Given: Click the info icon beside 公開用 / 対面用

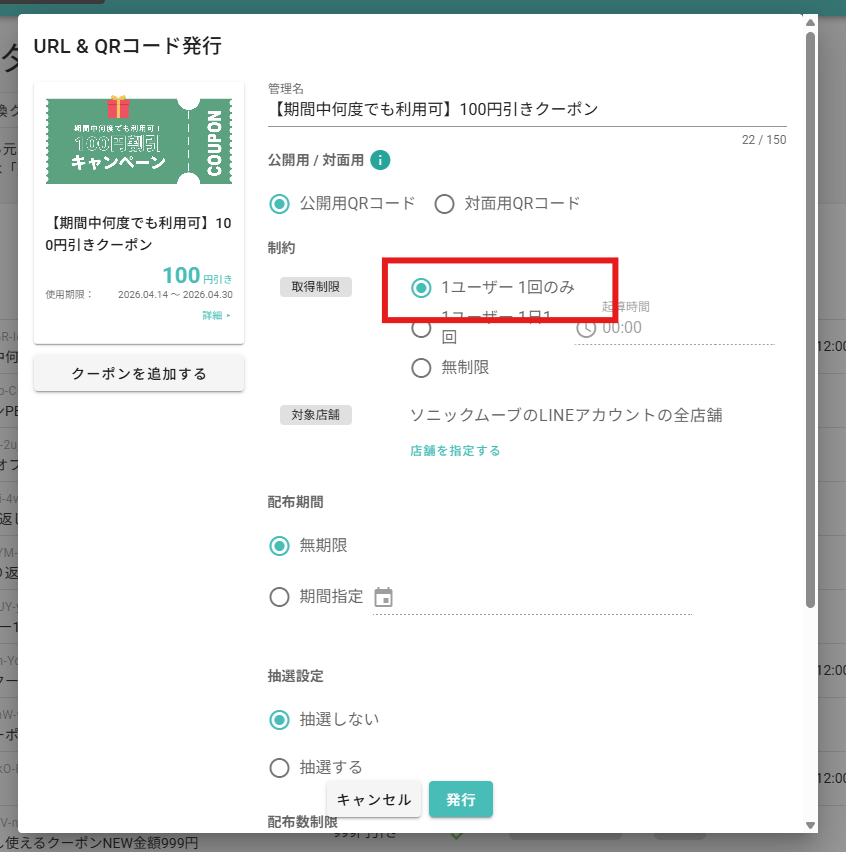Looking at the screenshot, I should coord(380,160).
